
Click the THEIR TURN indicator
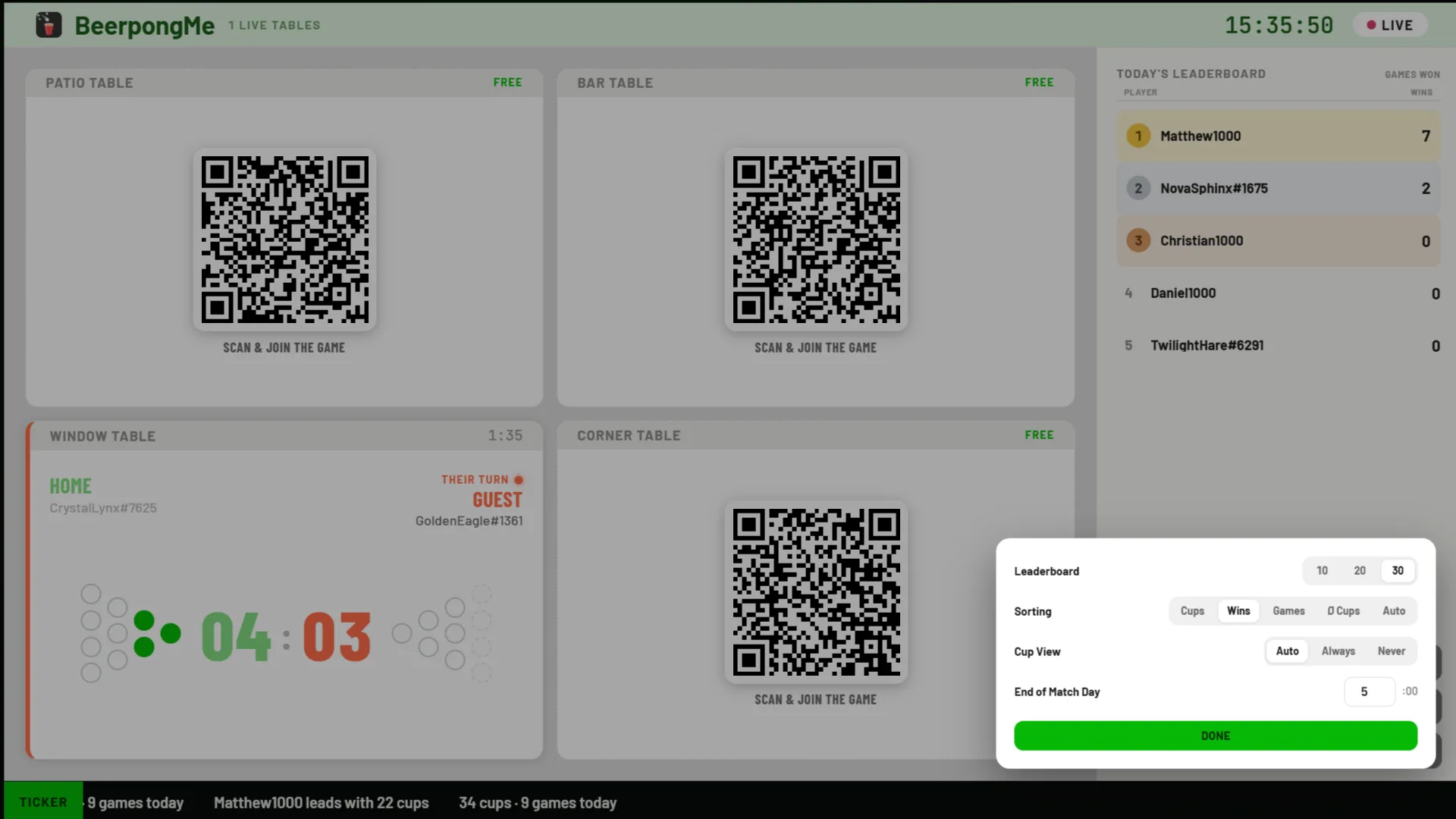[482, 479]
